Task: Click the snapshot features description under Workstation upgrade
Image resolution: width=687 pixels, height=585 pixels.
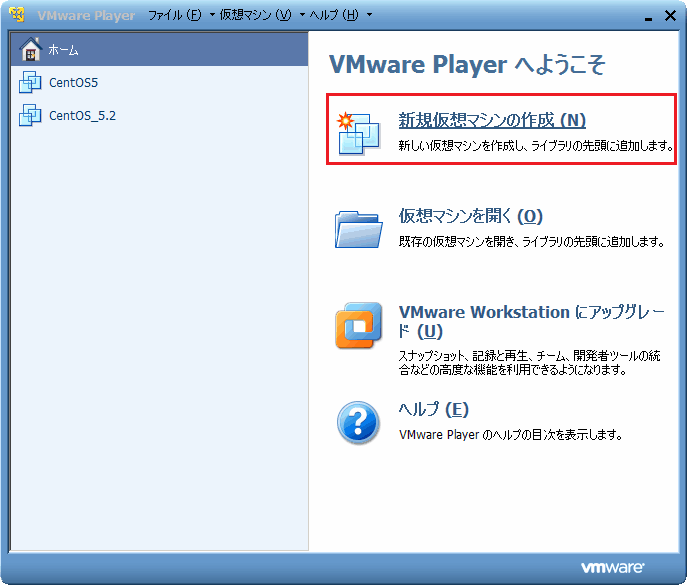Action: (x=529, y=362)
